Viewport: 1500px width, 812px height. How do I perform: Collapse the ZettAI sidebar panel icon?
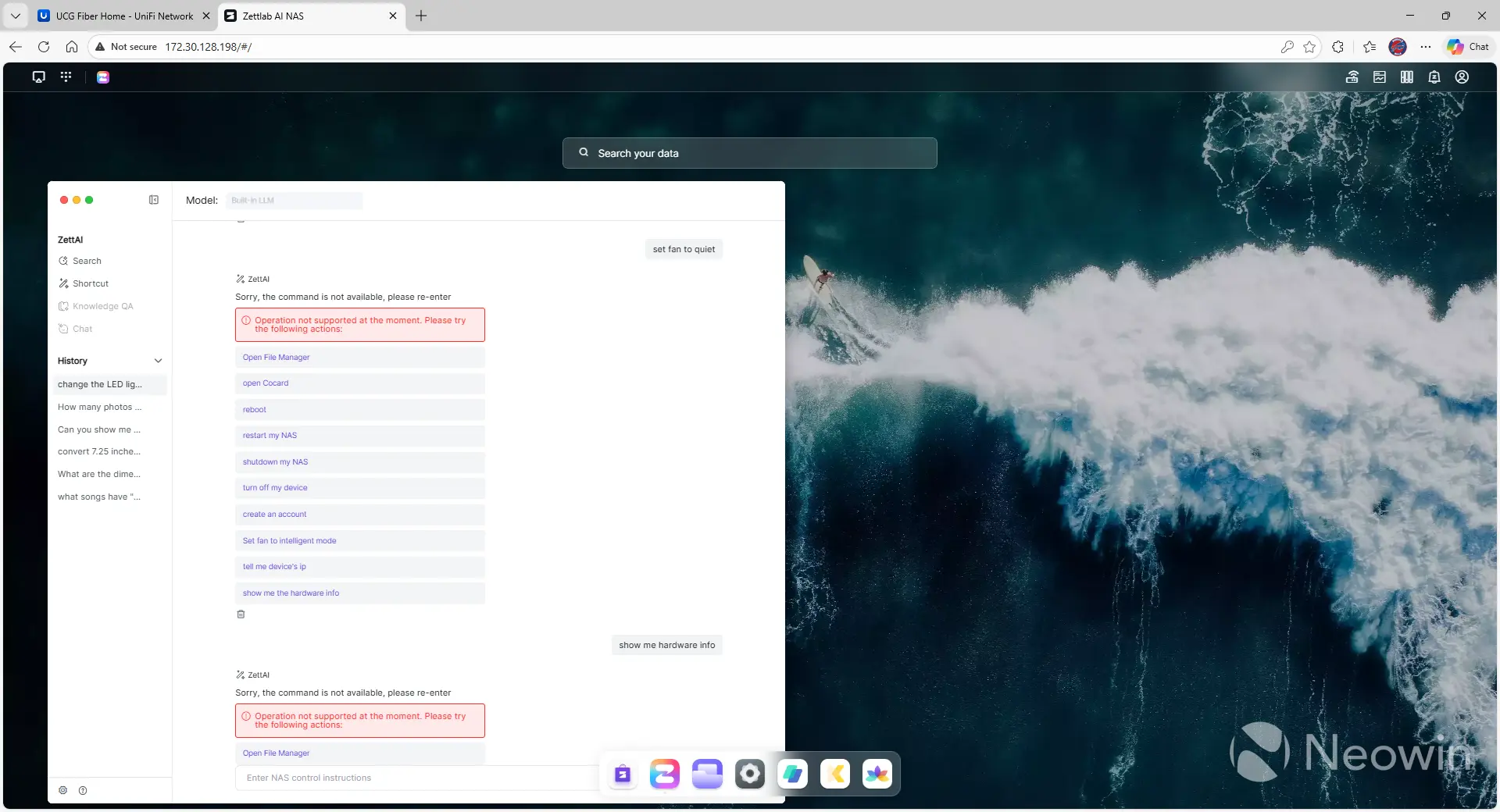click(x=154, y=200)
